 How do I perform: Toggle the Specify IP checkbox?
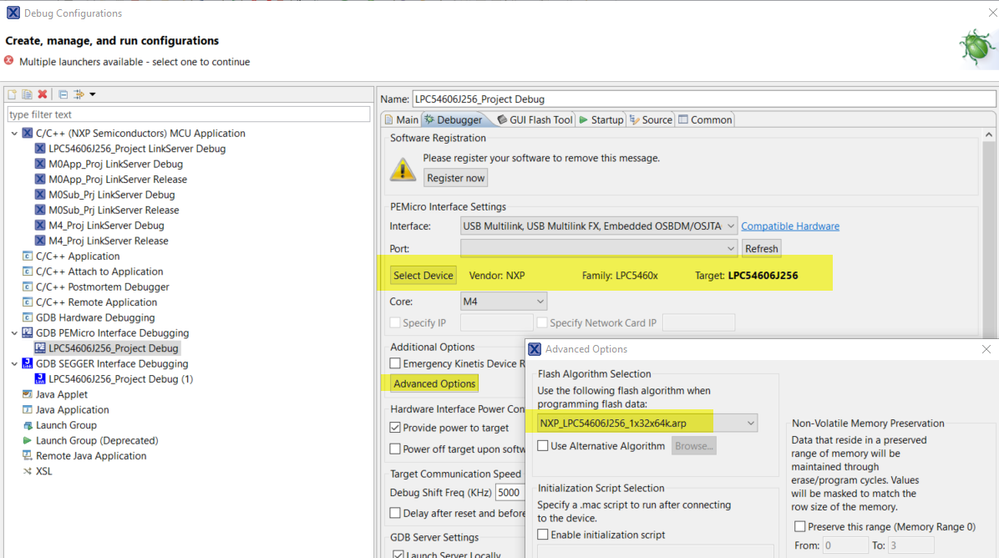tap(396, 322)
